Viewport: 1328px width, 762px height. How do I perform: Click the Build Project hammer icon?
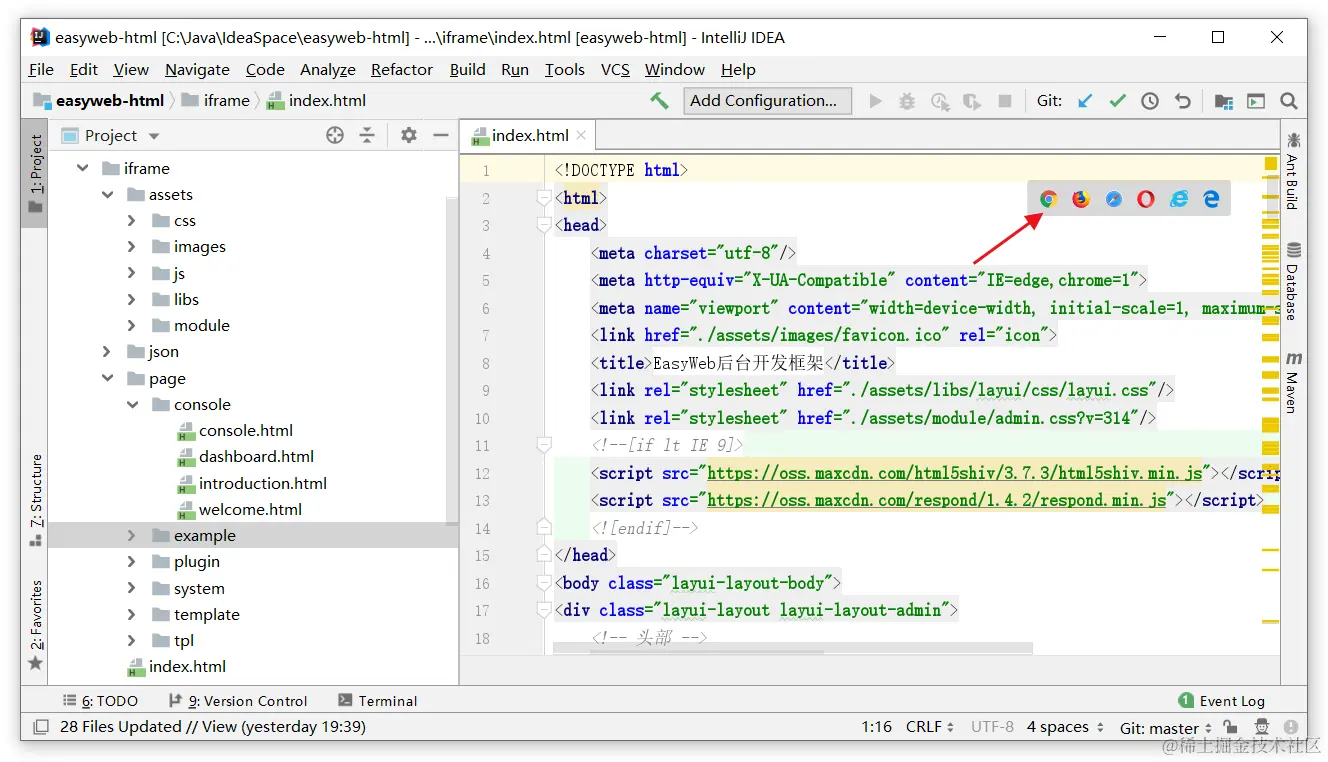tap(659, 100)
